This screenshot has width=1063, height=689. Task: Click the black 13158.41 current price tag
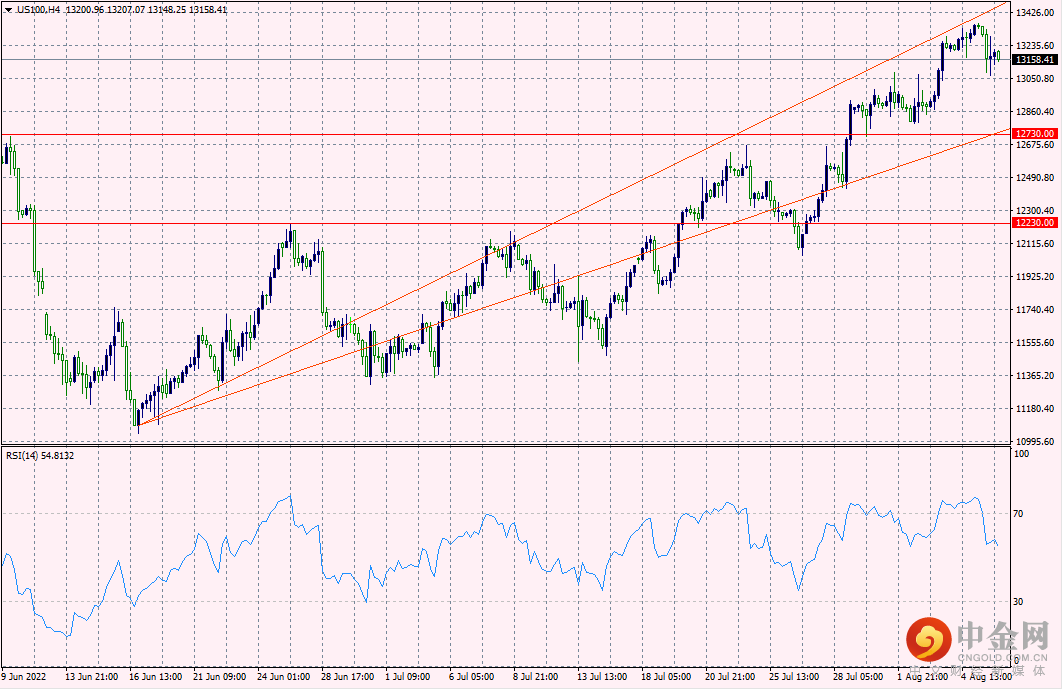(1035, 60)
